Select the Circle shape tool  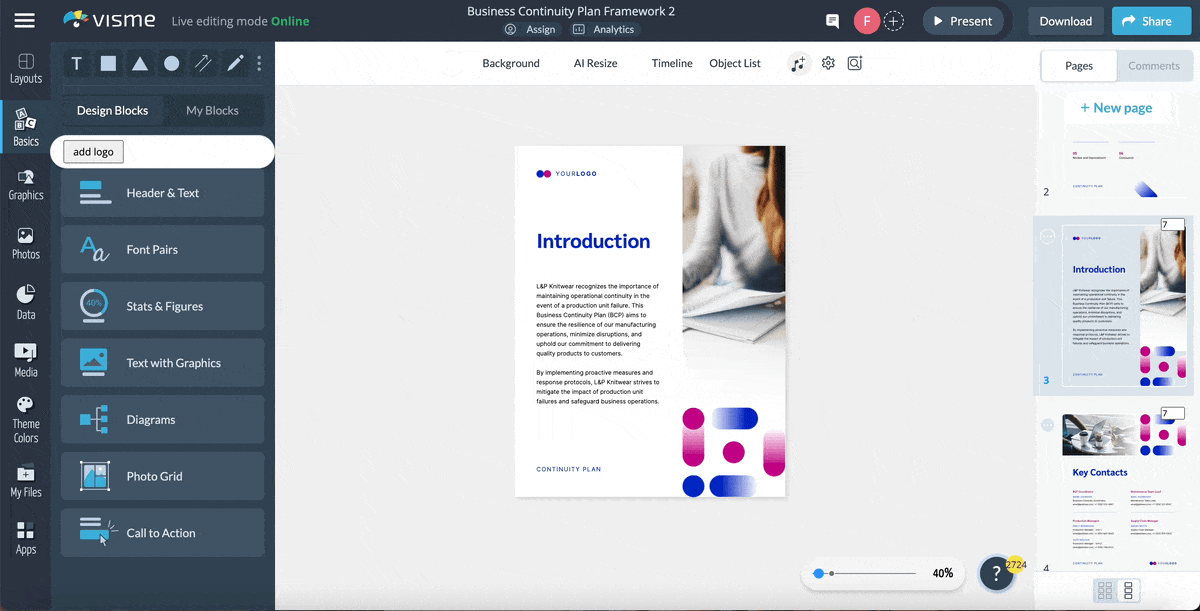171,63
